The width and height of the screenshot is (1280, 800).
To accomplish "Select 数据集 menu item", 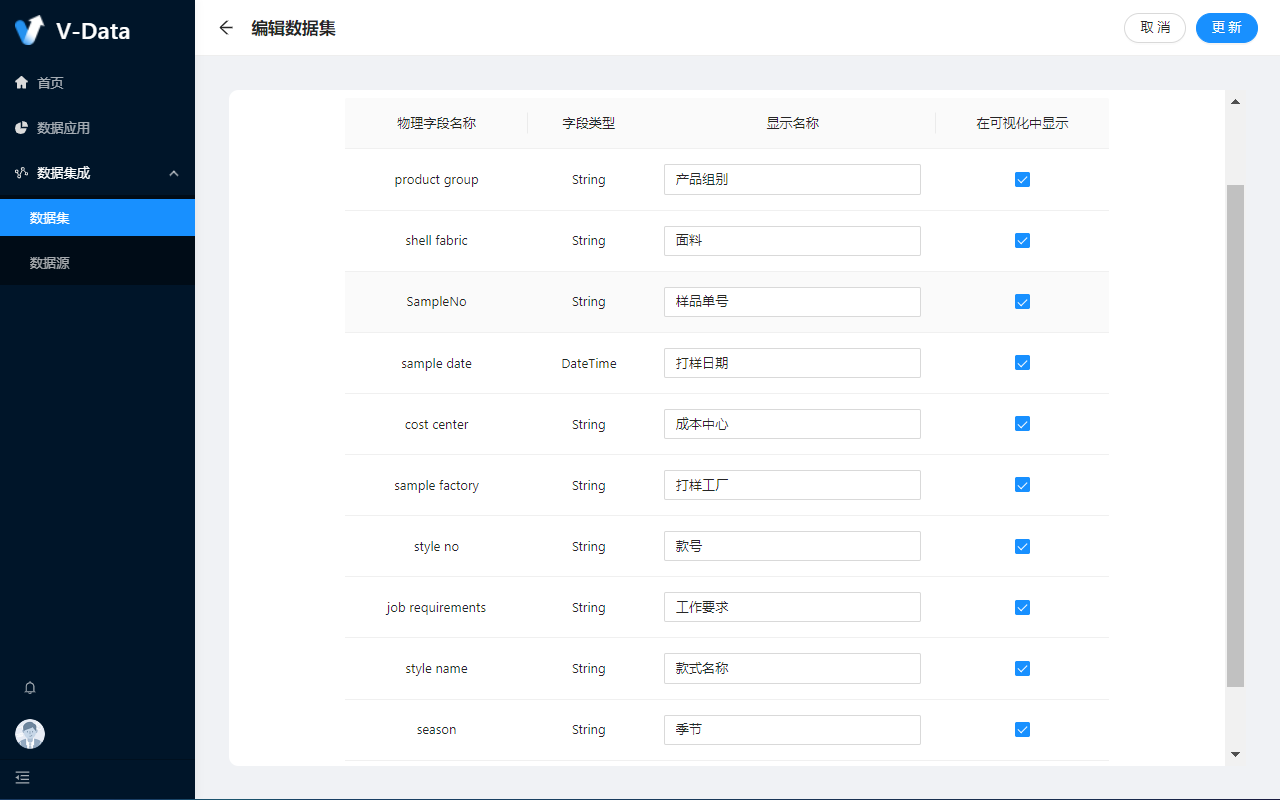I will [50, 218].
